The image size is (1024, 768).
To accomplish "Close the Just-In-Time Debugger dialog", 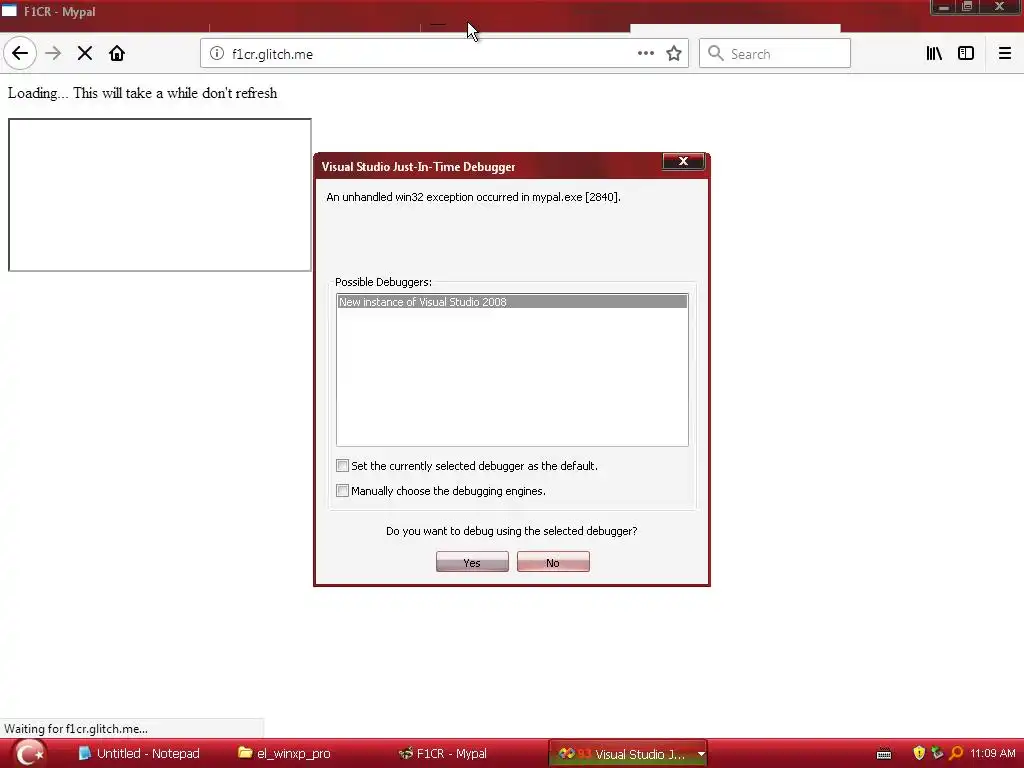I will (683, 161).
